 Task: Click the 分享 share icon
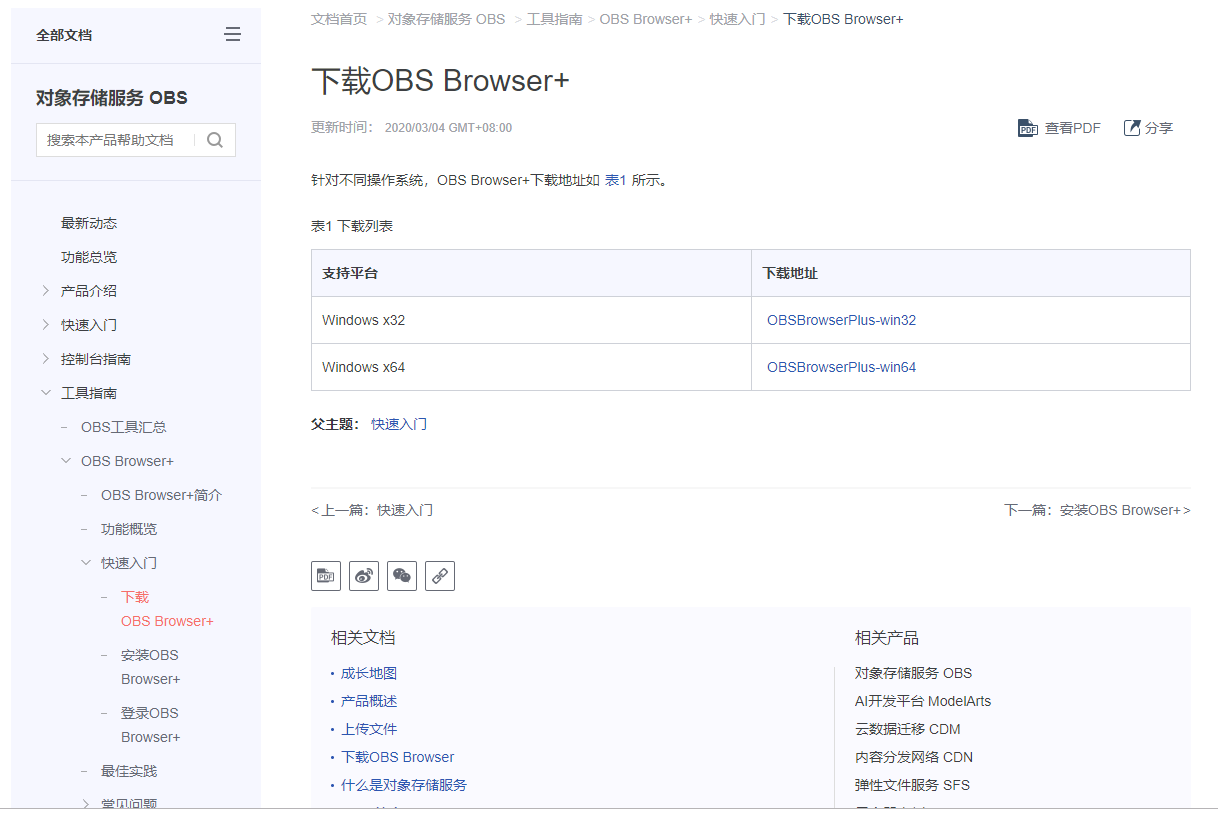[1132, 128]
